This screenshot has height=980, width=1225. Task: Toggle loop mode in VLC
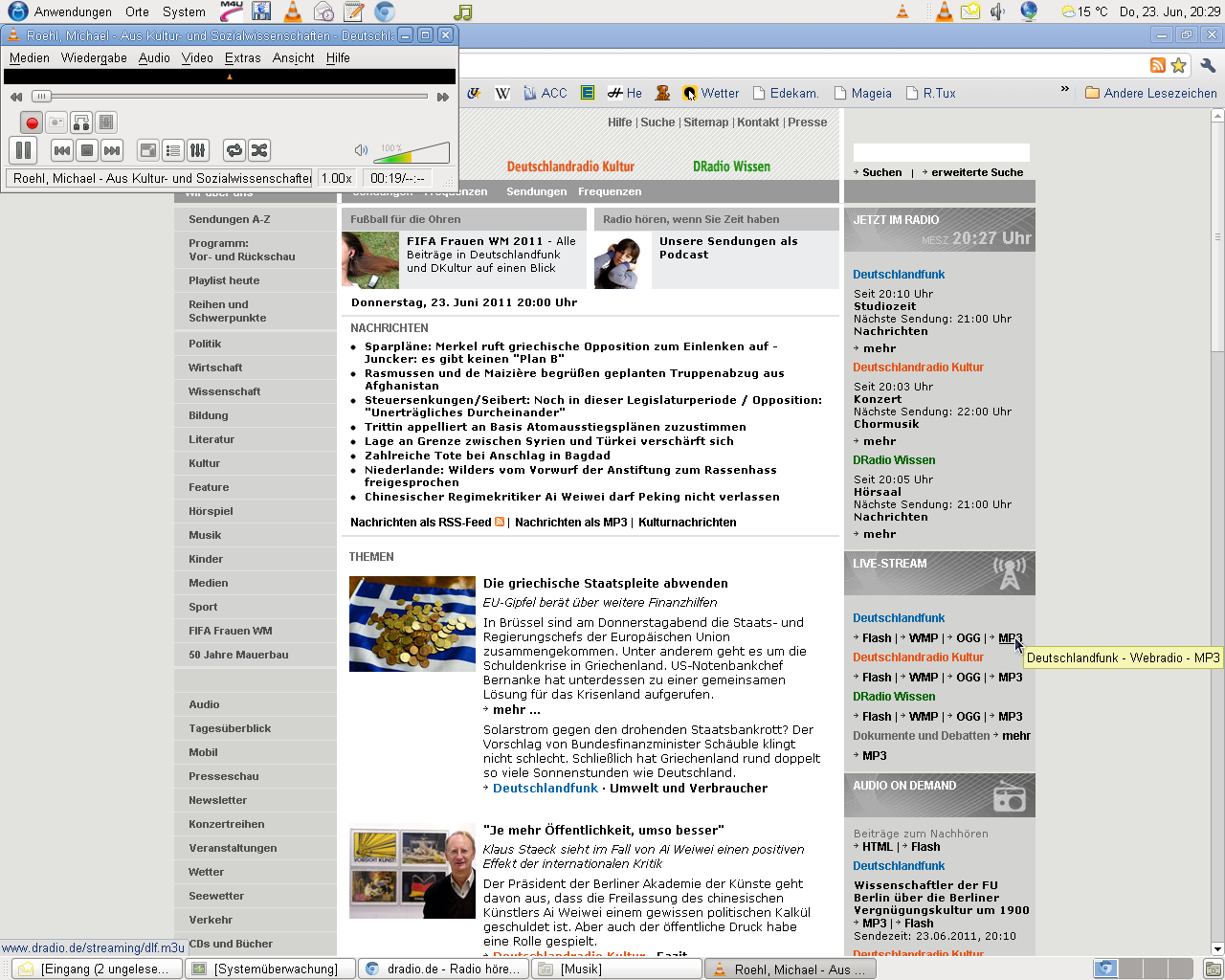(234, 150)
